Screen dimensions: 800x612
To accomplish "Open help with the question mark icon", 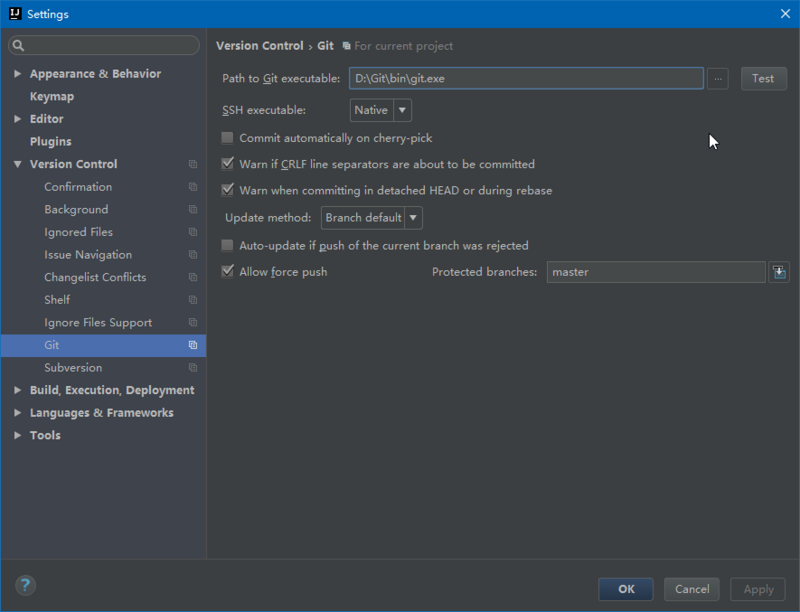I will [x=25, y=585].
